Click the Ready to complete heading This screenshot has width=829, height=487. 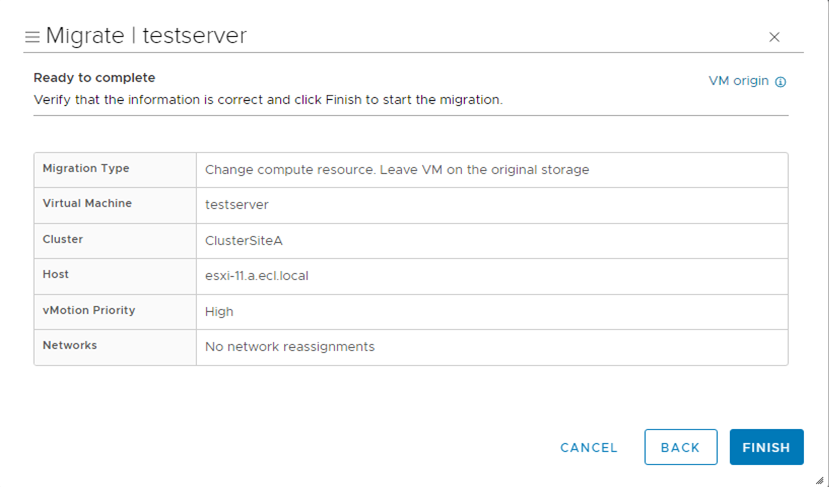point(94,77)
